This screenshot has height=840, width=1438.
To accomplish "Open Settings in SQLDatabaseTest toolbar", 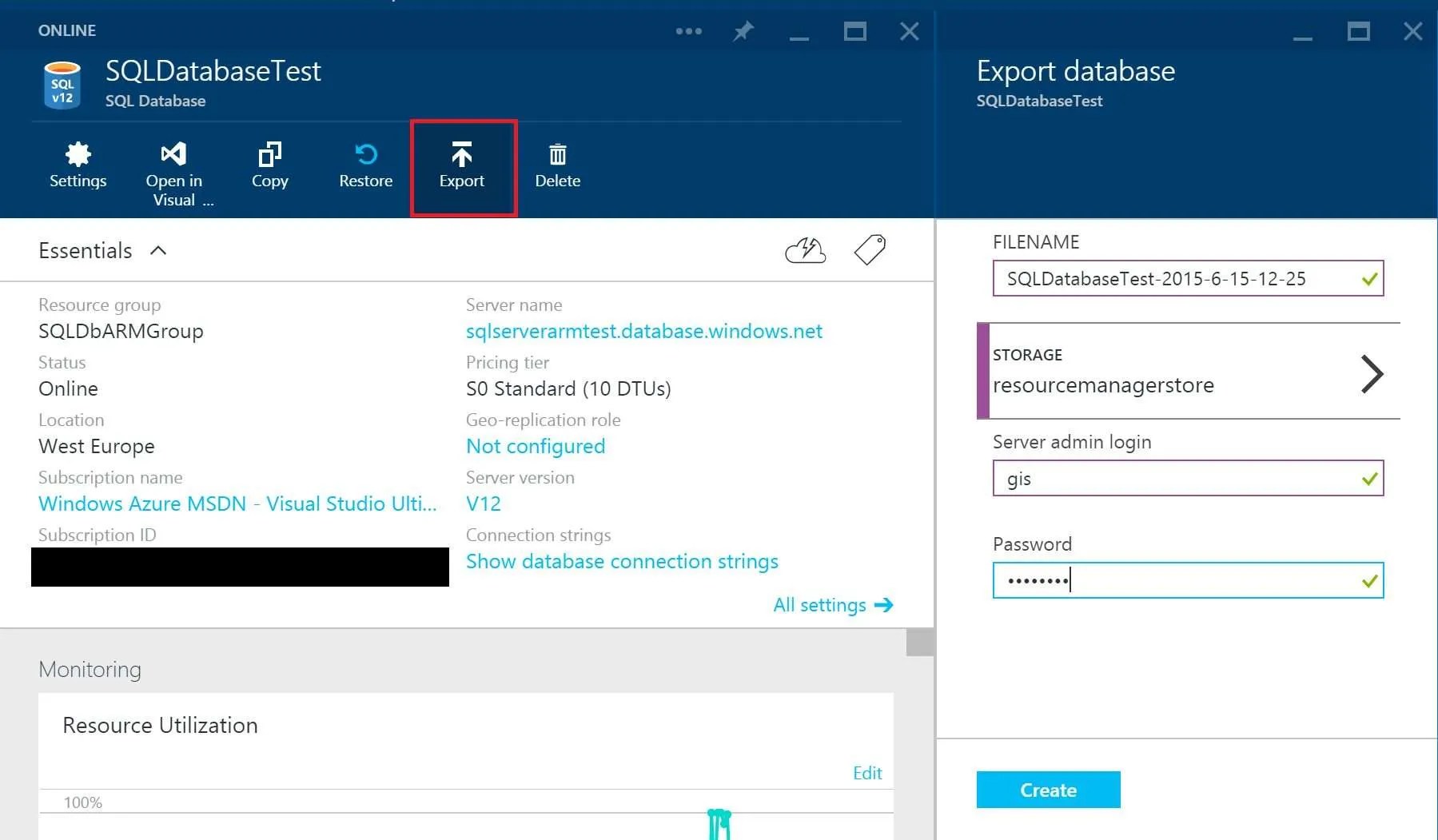I will [x=78, y=166].
